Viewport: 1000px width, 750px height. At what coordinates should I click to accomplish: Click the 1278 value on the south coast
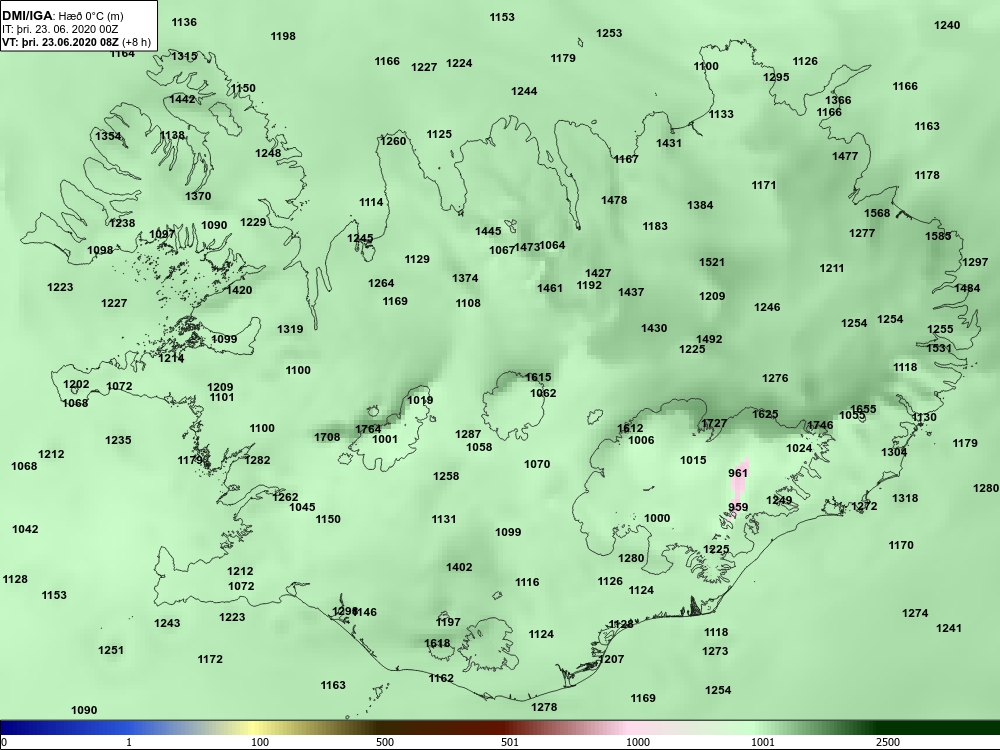tap(544, 707)
